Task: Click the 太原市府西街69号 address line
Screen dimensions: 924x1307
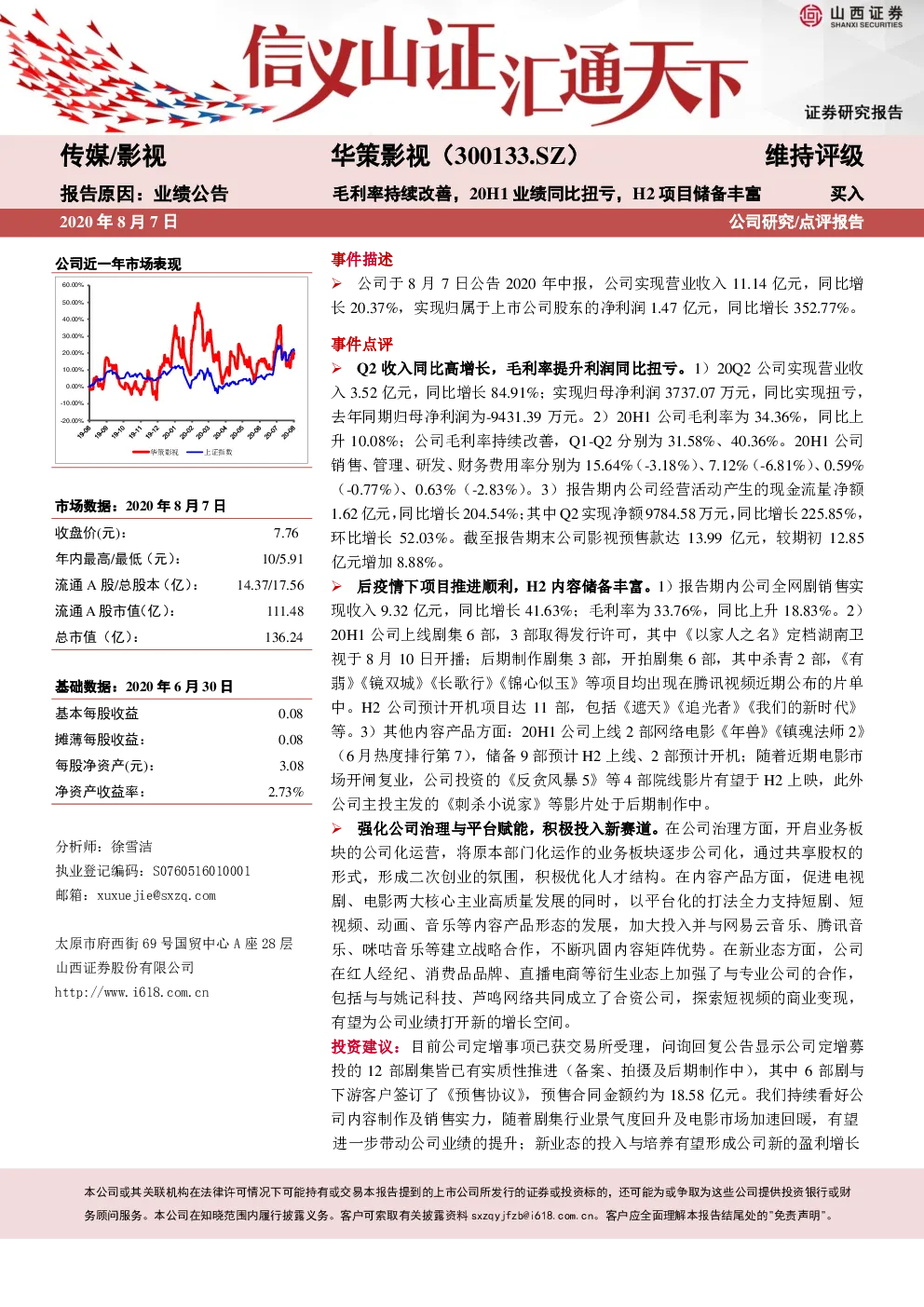Action: pyautogui.click(x=173, y=944)
